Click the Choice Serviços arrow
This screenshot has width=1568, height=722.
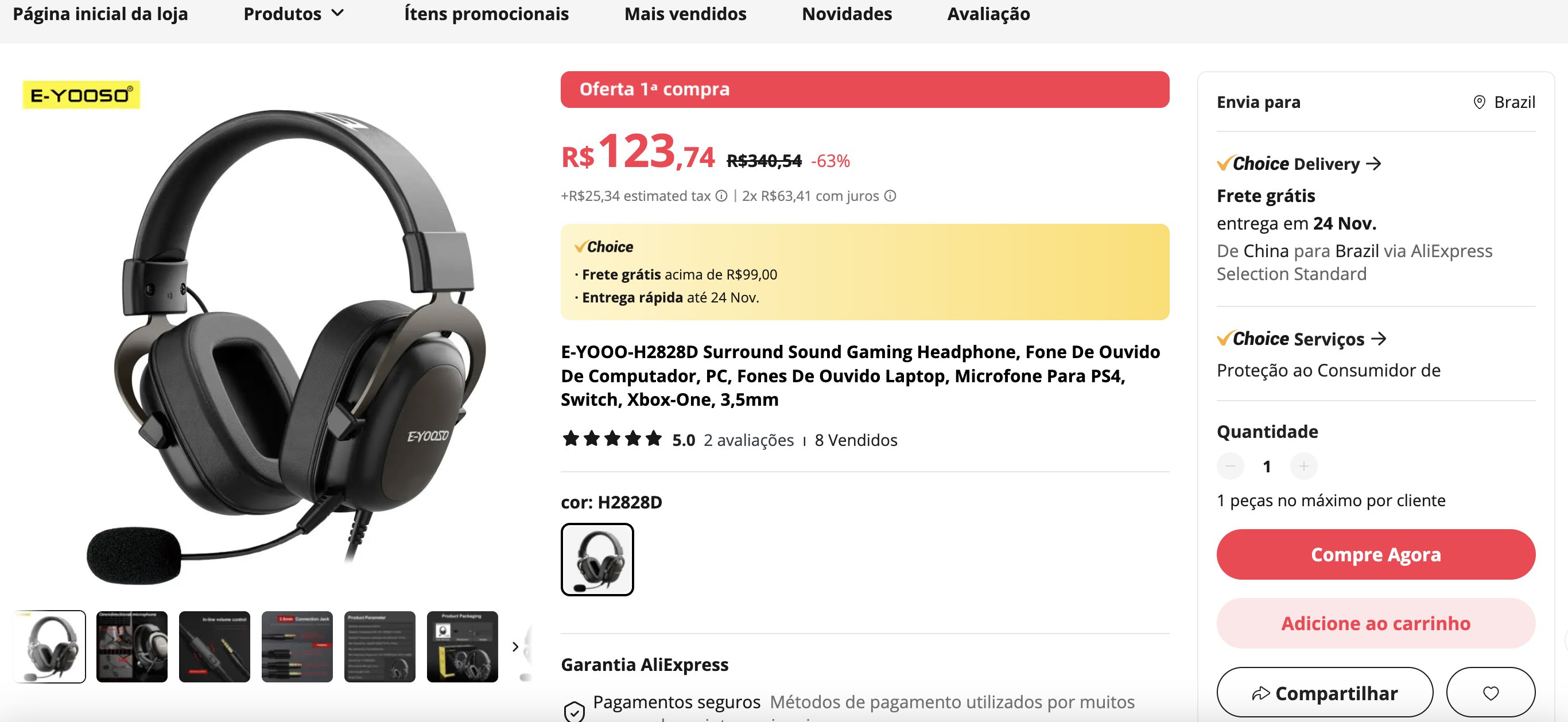point(1378,339)
